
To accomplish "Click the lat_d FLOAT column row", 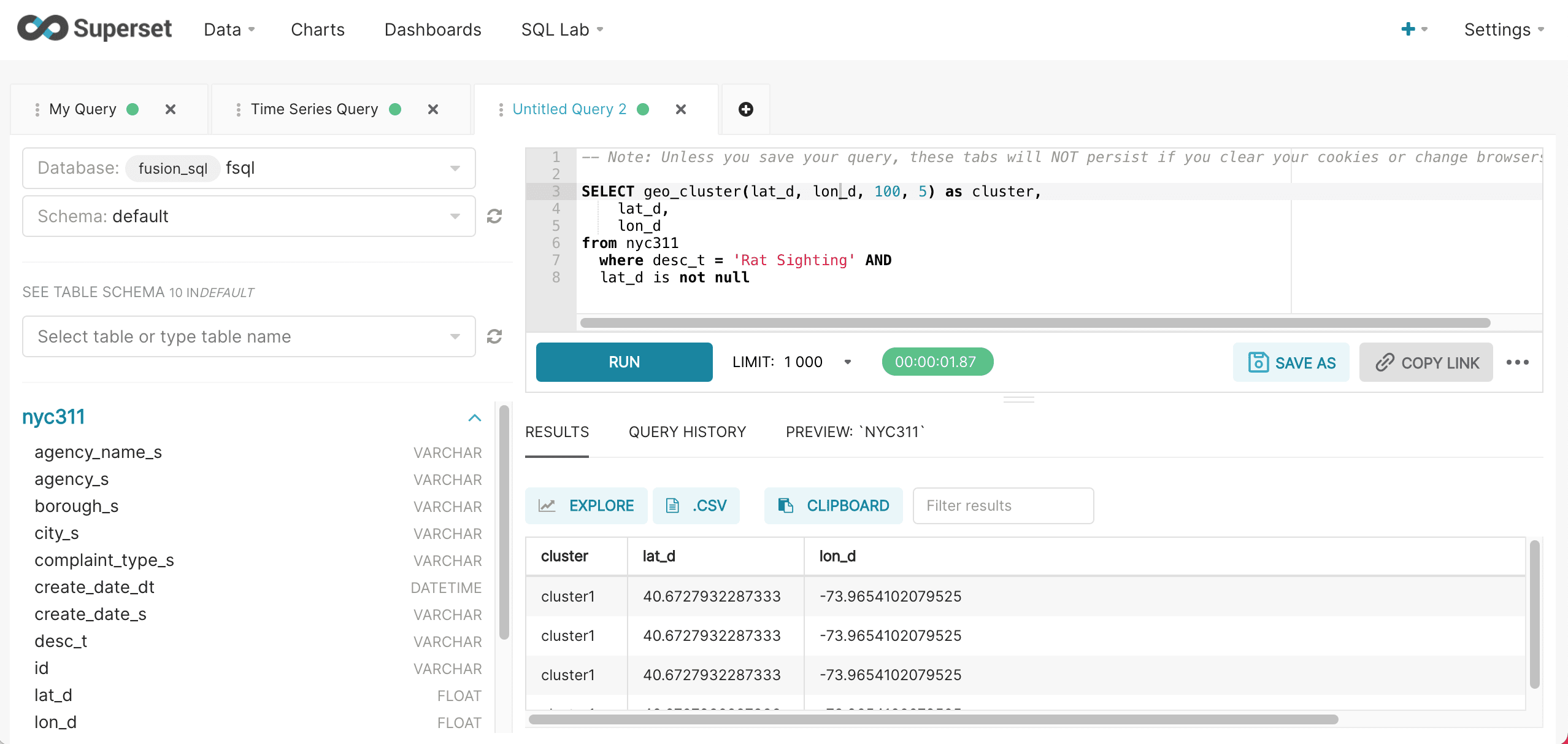I will click(258, 696).
